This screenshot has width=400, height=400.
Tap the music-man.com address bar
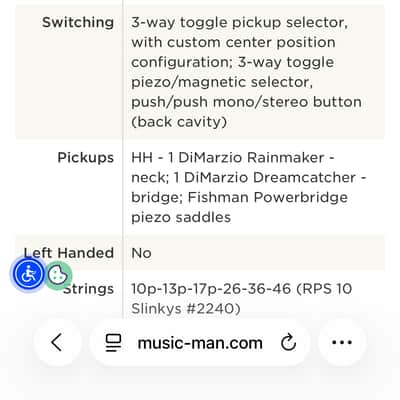pos(200,343)
